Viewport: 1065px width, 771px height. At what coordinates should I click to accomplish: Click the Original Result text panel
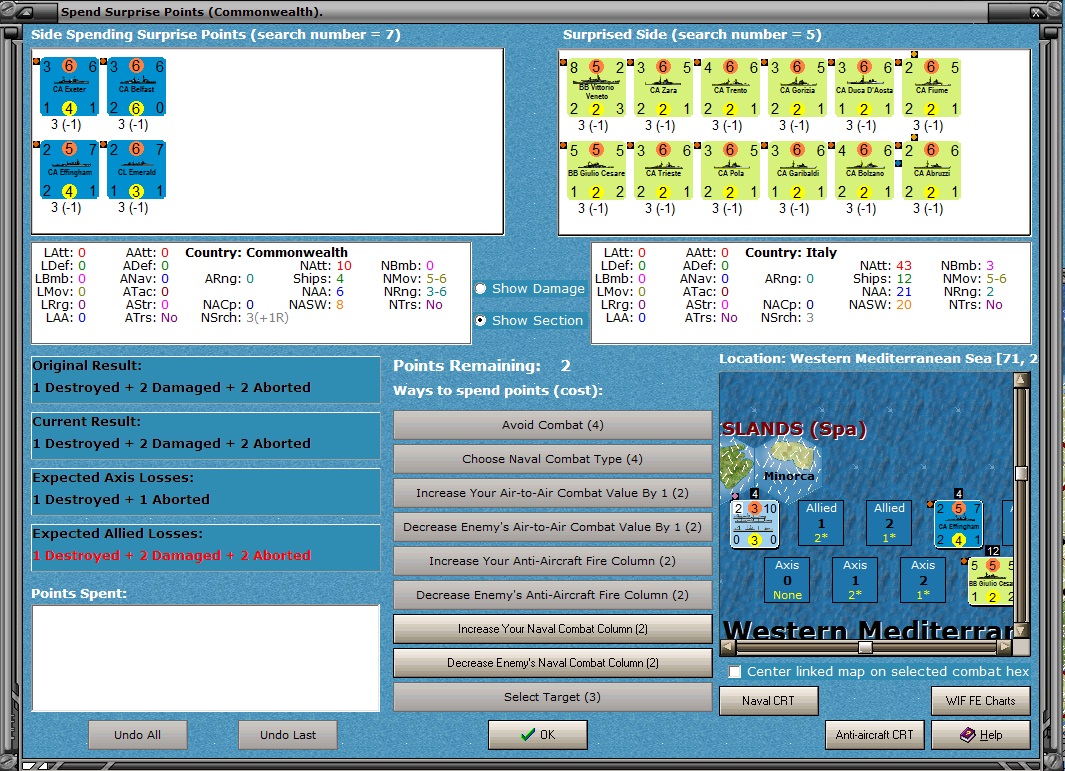click(206, 380)
